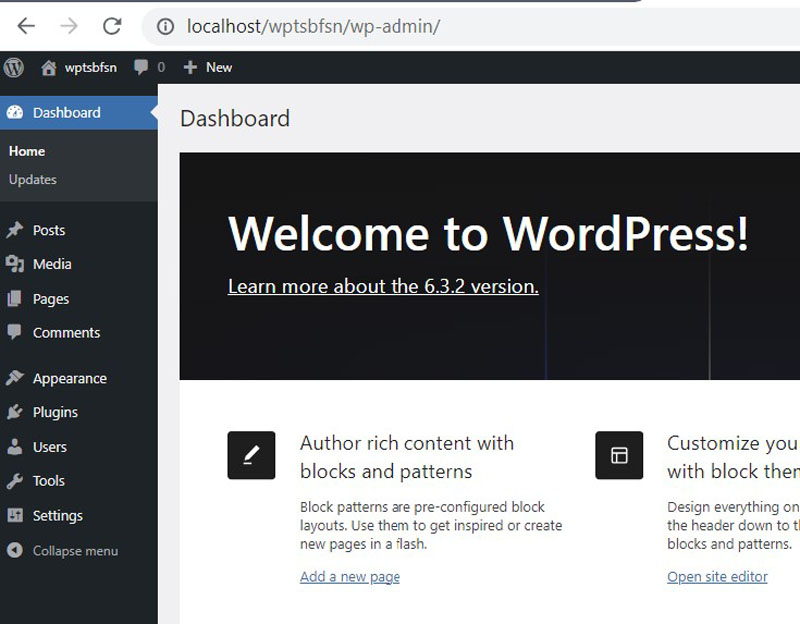
Task: Visit the wptsbfsn site name link
Action: tap(90, 67)
